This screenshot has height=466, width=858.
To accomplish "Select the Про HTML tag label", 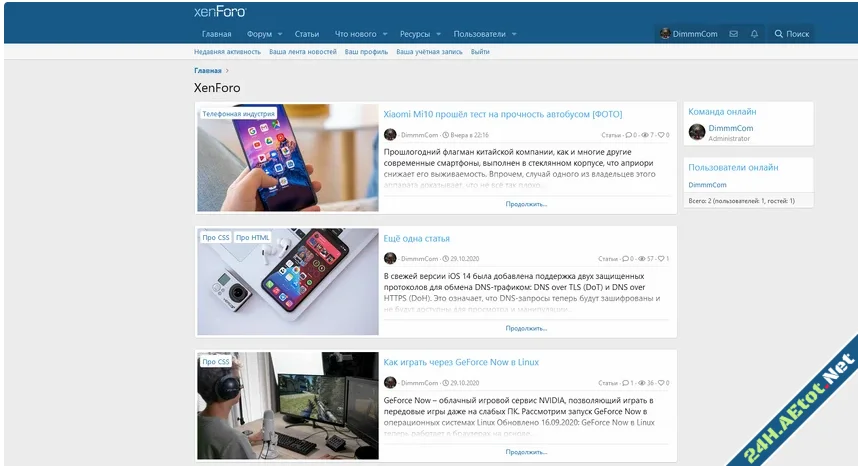I will 253,238.
